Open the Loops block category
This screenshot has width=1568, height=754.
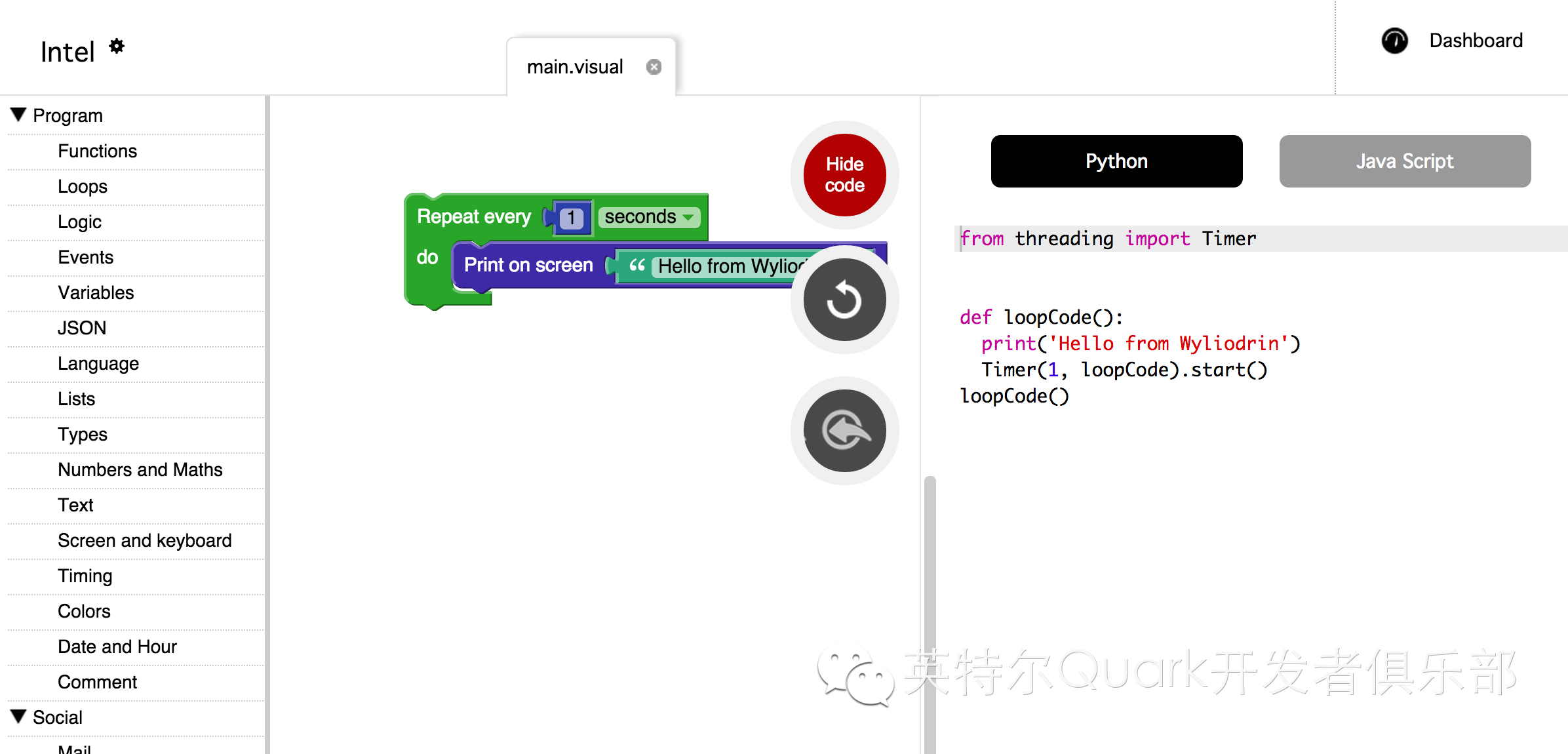[83, 186]
